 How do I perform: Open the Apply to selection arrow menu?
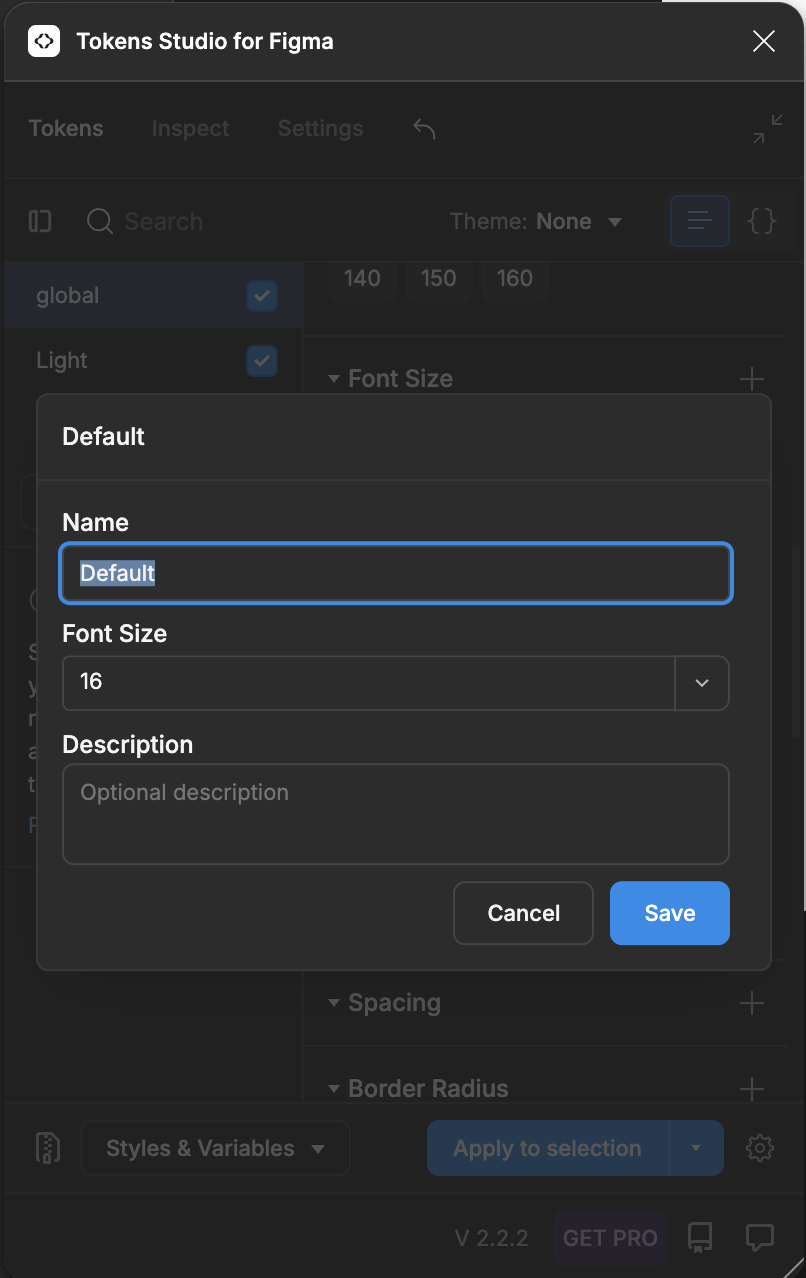click(x=696, y=1148)
